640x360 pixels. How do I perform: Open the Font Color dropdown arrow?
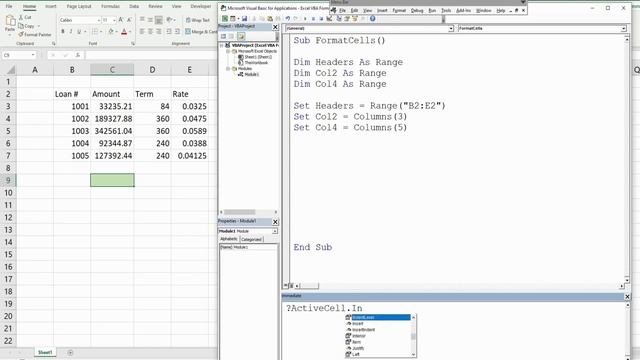tap(130, 31)
